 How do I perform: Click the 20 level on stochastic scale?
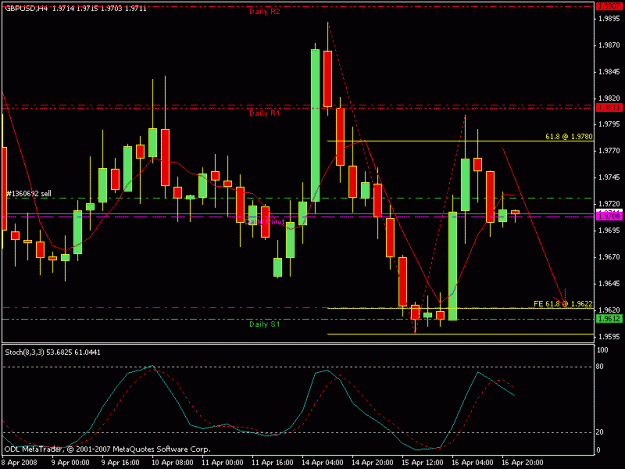600,432
